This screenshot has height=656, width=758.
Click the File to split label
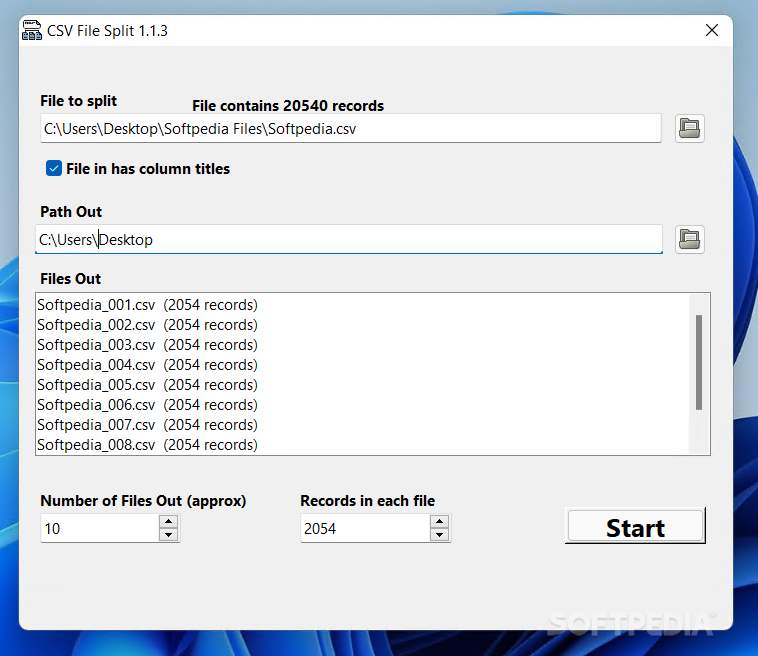click(78, 101)
